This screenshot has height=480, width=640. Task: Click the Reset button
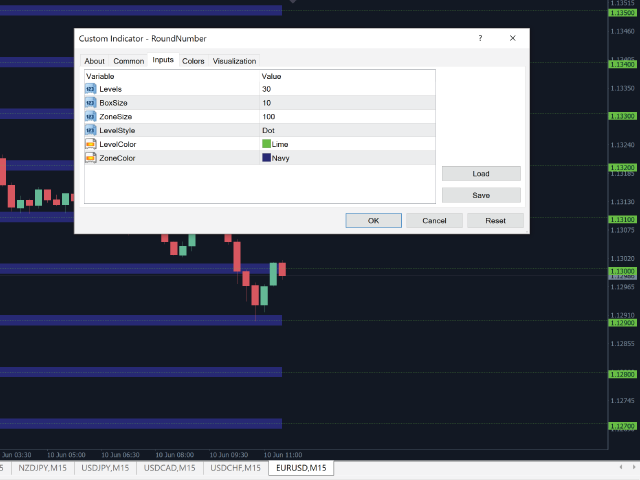click(496, 220)
